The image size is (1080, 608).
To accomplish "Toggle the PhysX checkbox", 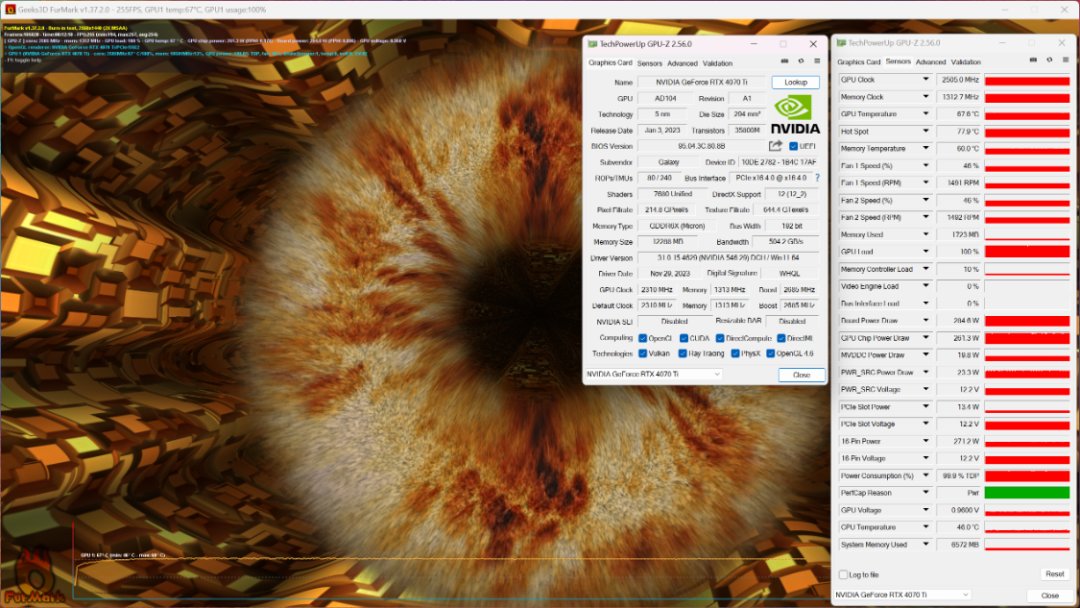I will point(736,353).
